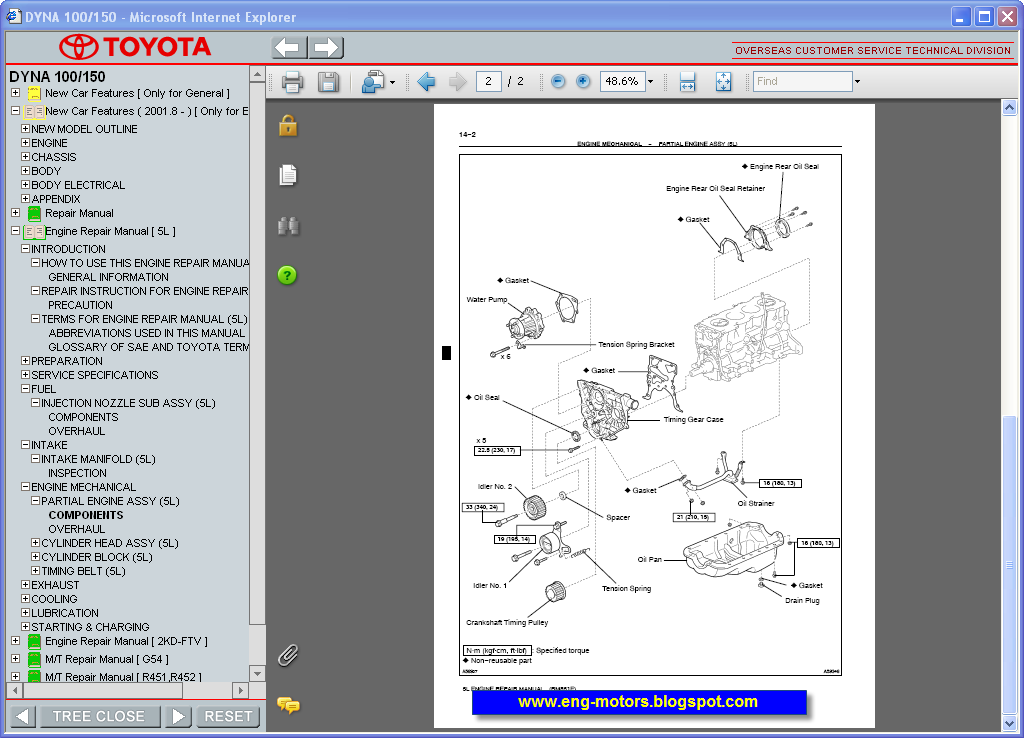Viewport: 1024px width, 738px height.
Task: Open security lock panel icon
Action: coord(288,125)
